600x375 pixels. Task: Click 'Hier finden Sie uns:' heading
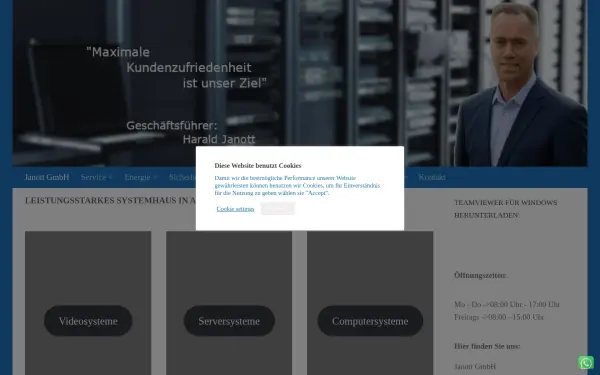[487, 346]
